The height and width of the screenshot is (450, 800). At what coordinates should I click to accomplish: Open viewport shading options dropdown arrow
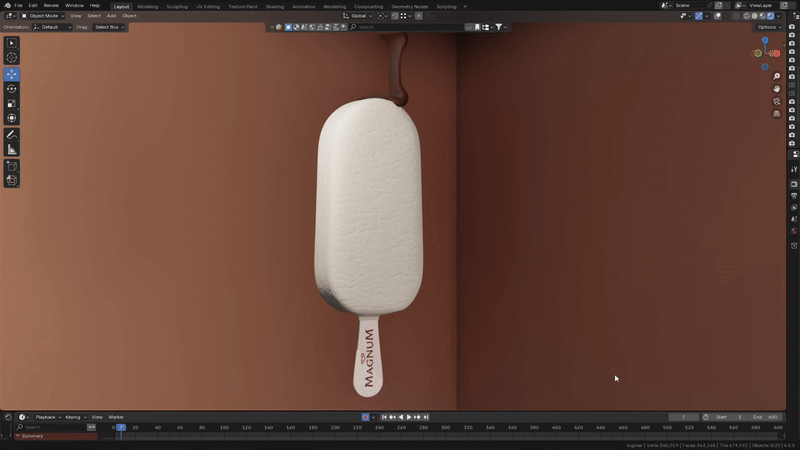coord(779,16)
